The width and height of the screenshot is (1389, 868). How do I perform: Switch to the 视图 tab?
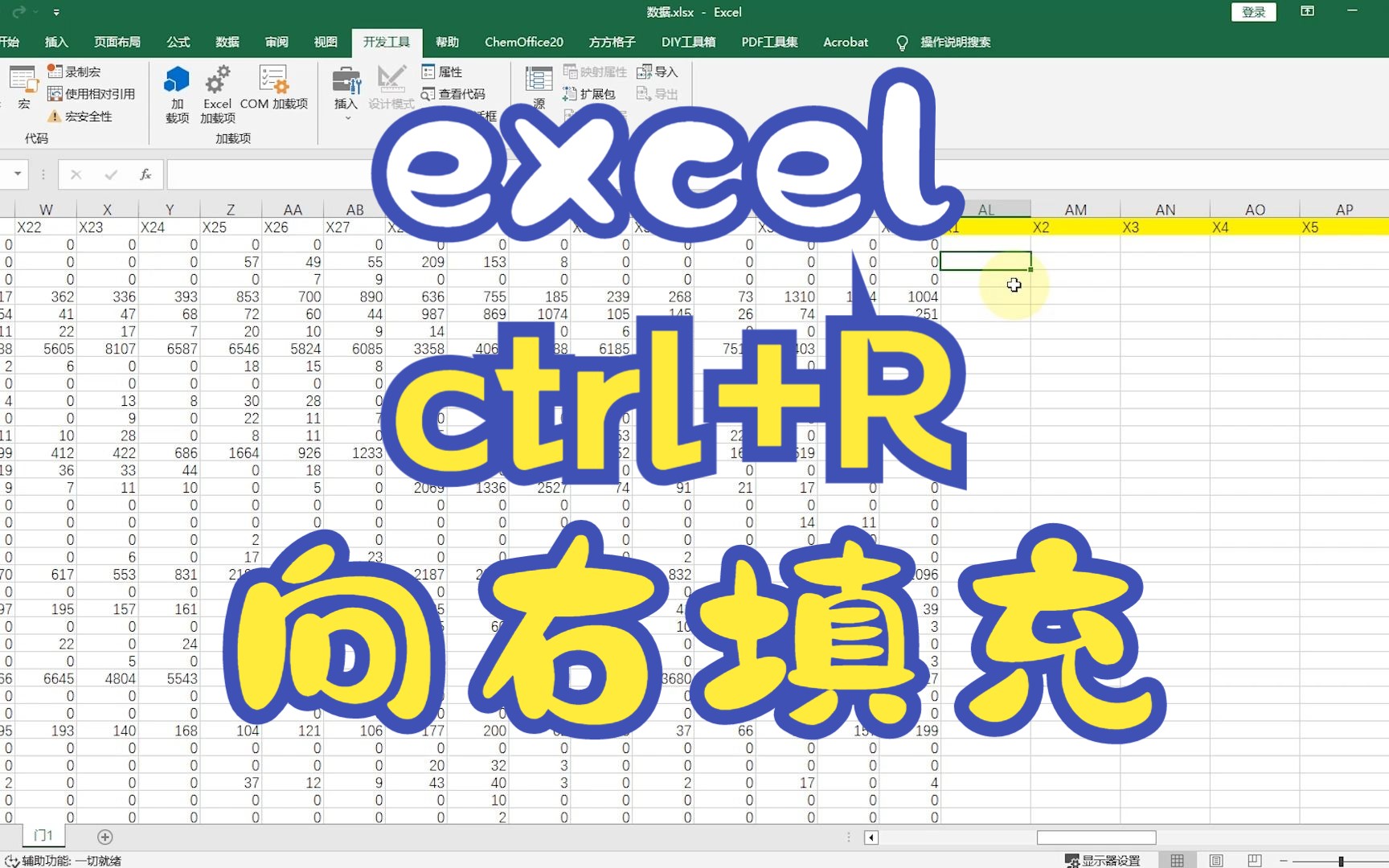(326, 42)
